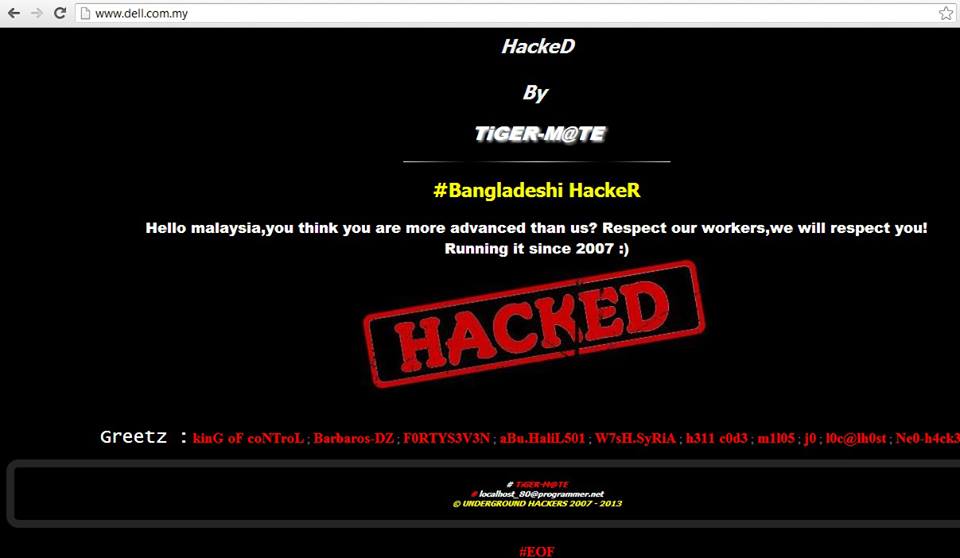Click Barbaros-DZ in the greetz list
960x558 pixels.
353,439
